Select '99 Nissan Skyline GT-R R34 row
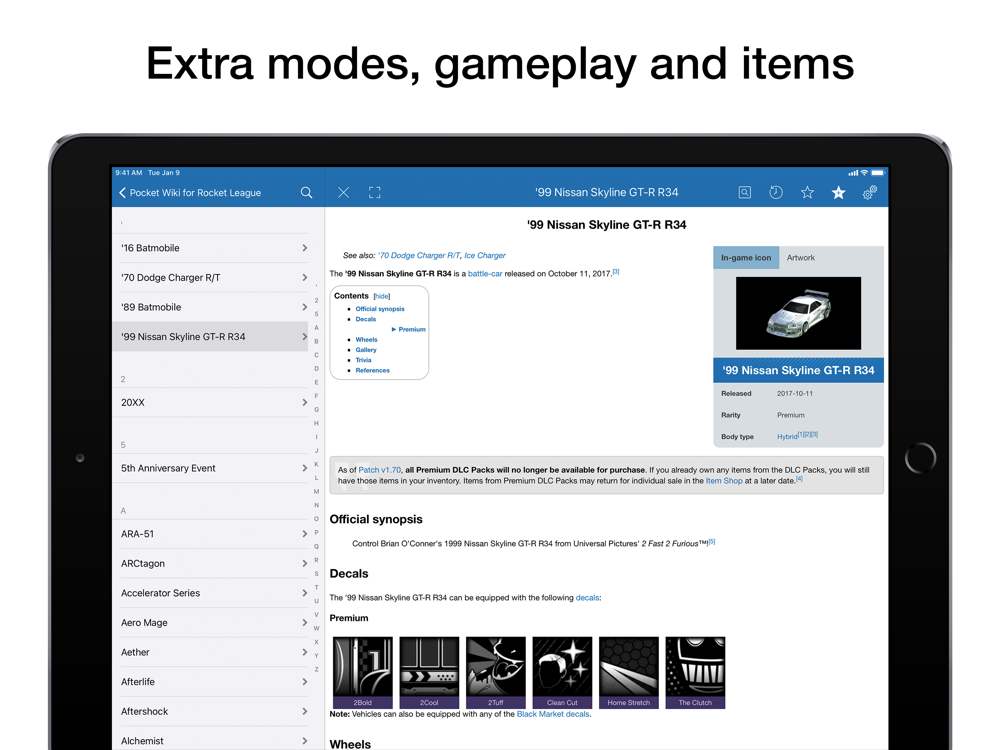Viewport: 1000px width, 750px height. 210,337
